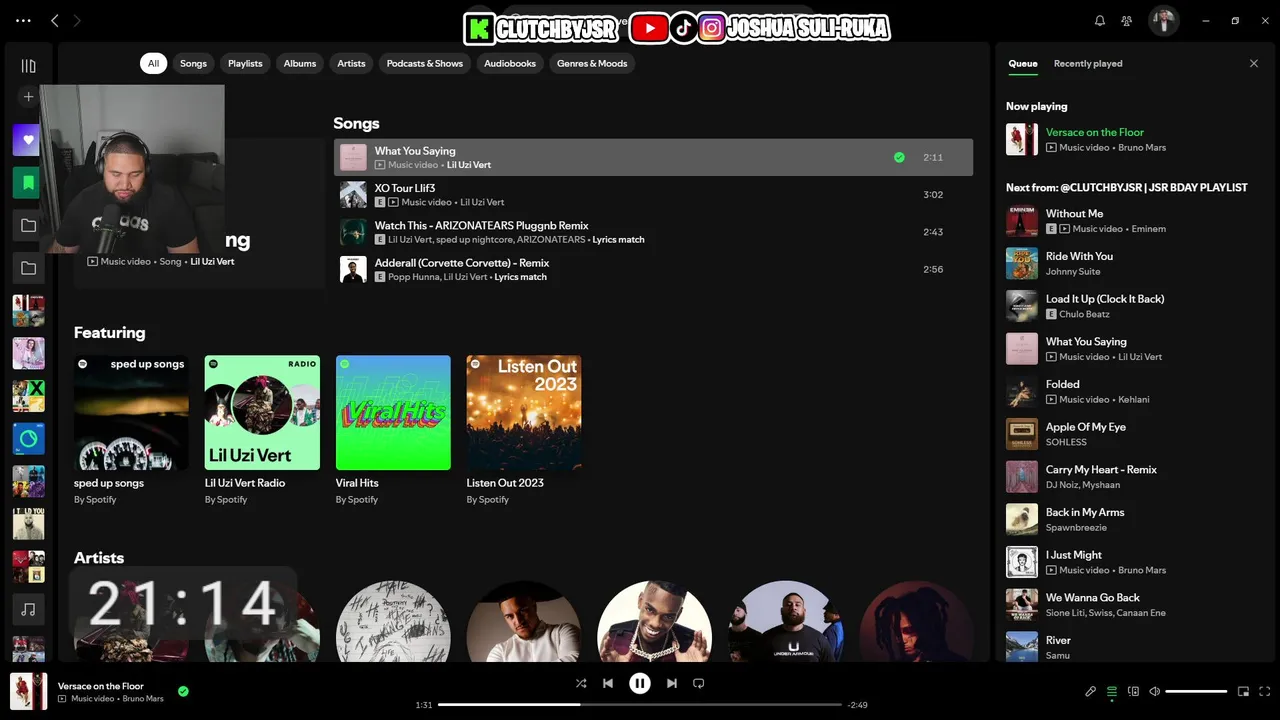Open Connect to a device icon

[1133, 691]
